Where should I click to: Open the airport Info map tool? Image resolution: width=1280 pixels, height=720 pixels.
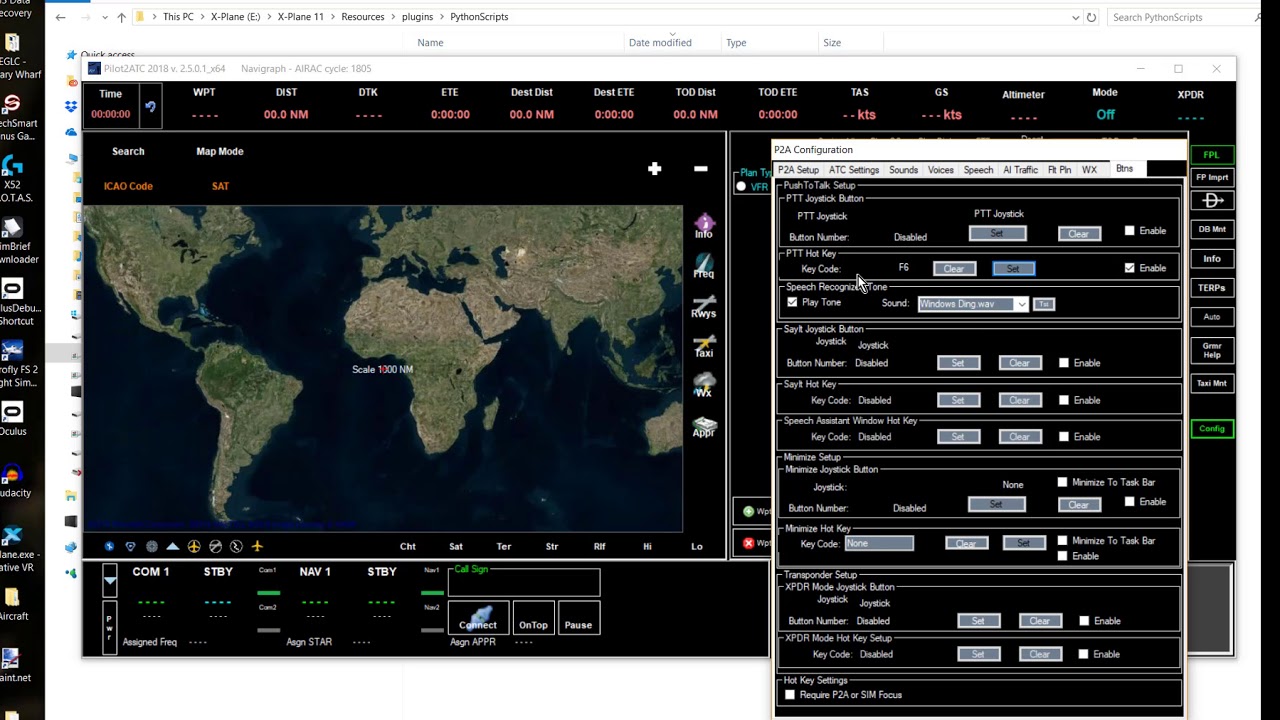[704, 226]
